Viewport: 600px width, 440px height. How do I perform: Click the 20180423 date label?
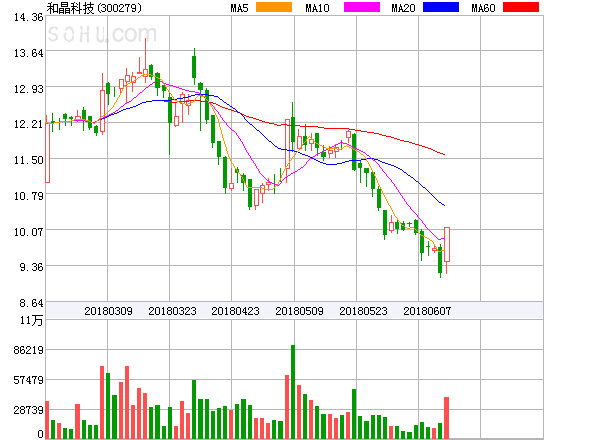pos(235,311)
